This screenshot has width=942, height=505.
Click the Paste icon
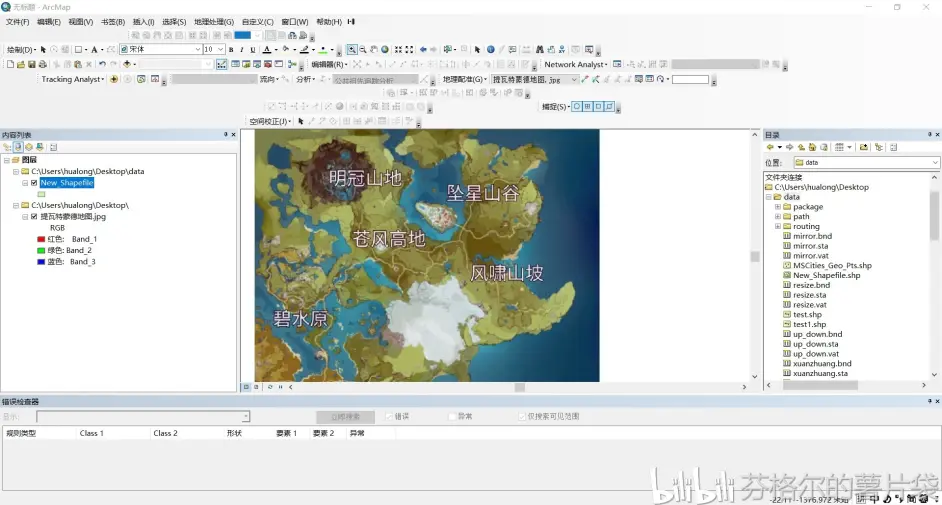click(x=77, y=64)
